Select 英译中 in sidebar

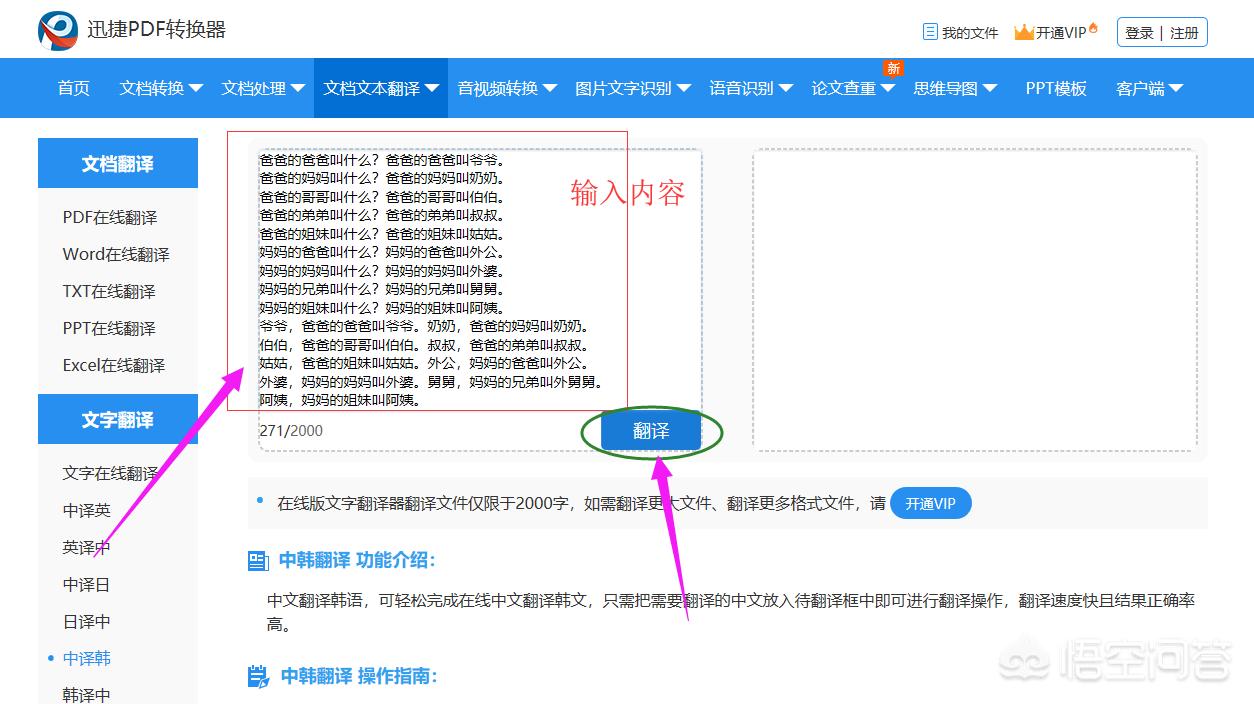87,547
